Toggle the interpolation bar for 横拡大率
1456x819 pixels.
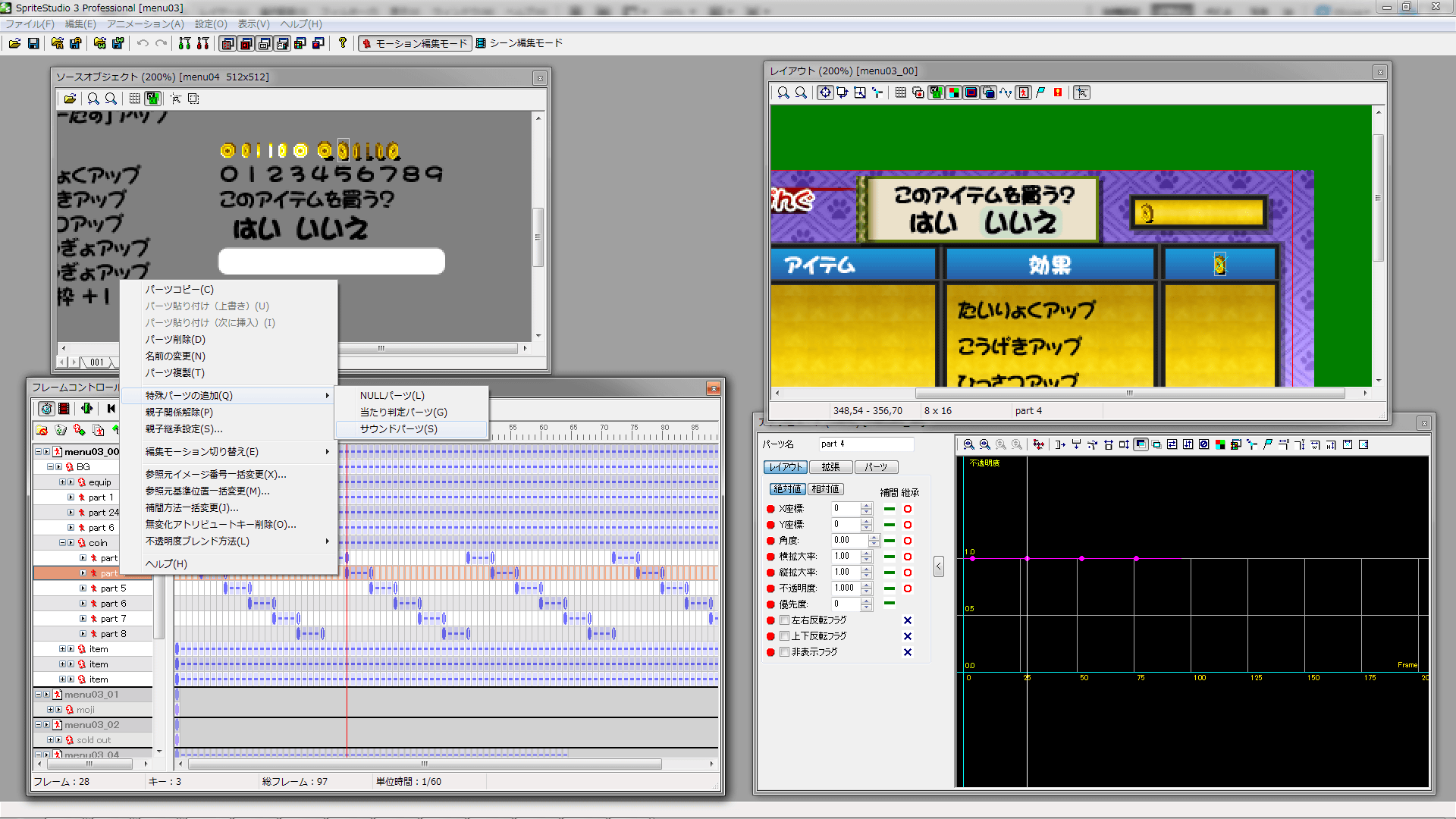click(890, 557)
